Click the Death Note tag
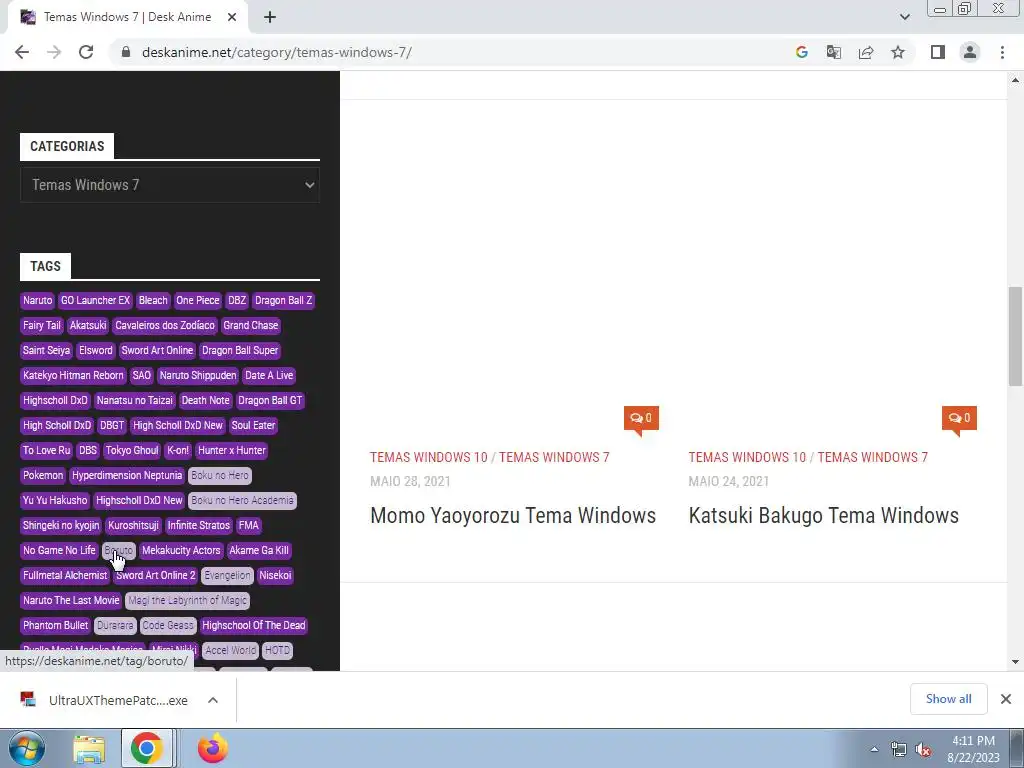This screenshot has width=1024, height=768. pyautogui.click(x=206, y=400)
